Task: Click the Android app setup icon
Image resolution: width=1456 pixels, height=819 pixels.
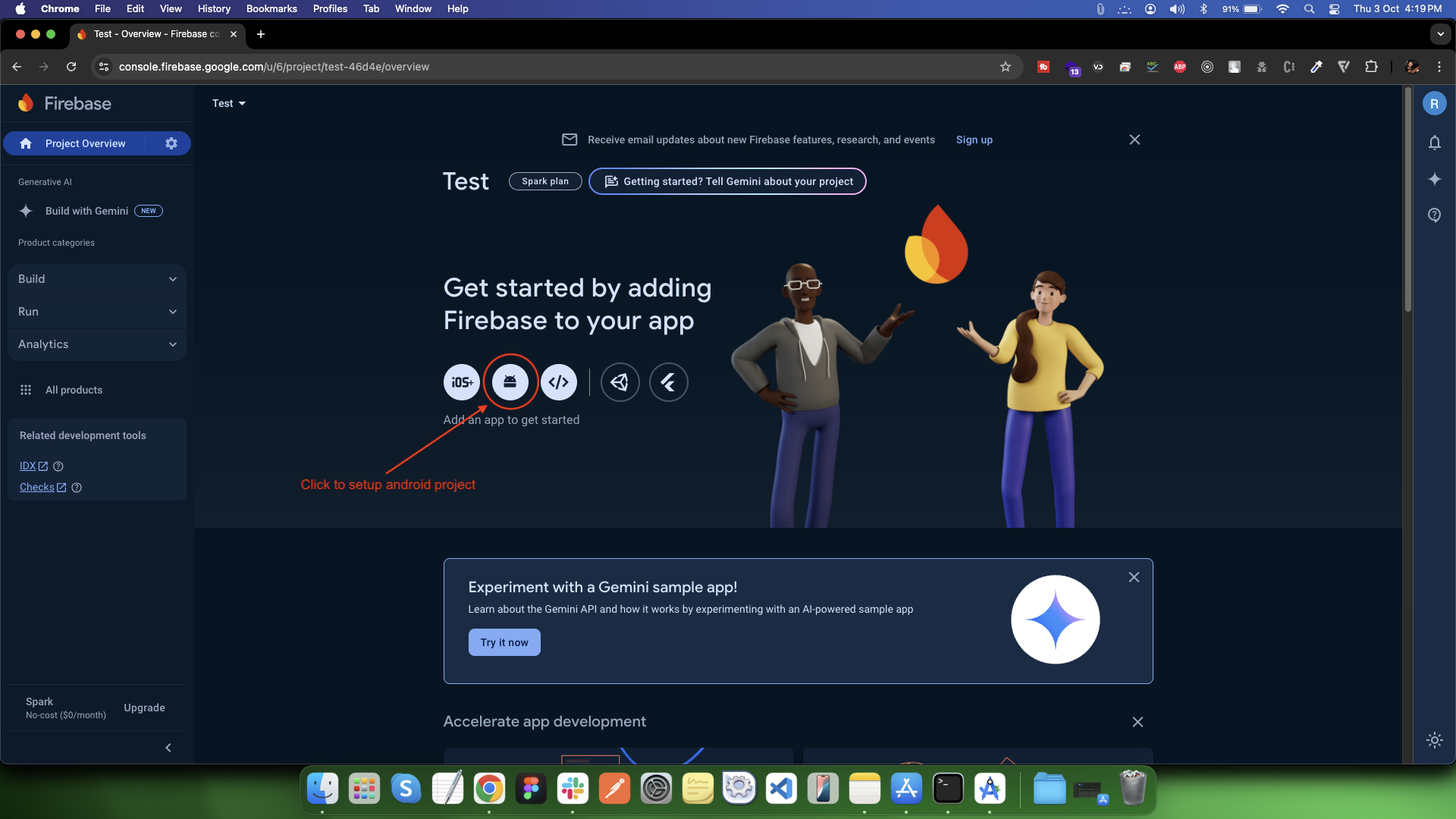Action: pyautogui.click(x=510, y=381)
